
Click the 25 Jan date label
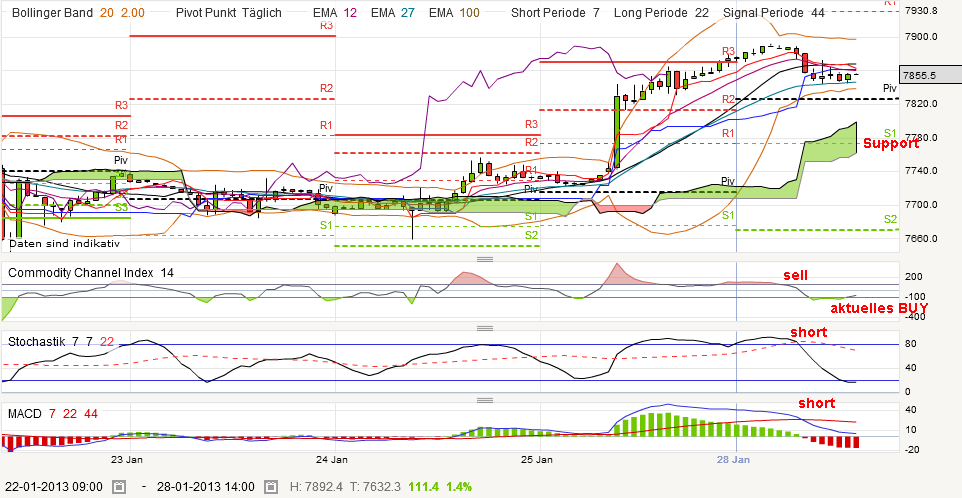point(539,459)
